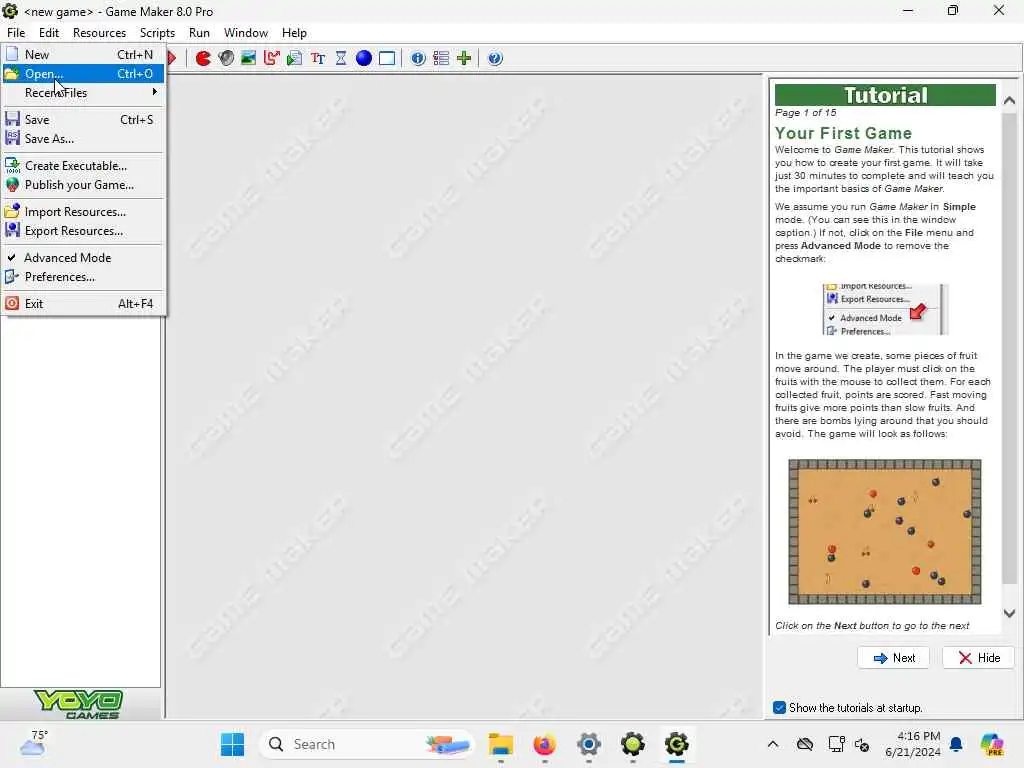This screenshot has width=1024, height=768.
Task: Launch Firefox from the taskbar
Action: pos(545,744)
